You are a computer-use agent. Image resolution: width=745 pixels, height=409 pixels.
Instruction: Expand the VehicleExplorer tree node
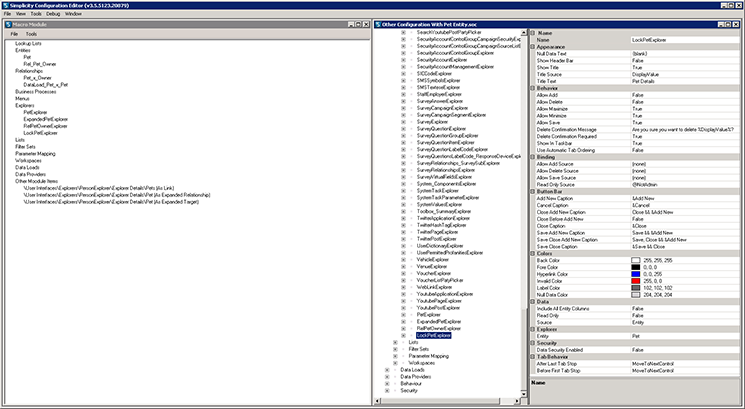point(402,258)
